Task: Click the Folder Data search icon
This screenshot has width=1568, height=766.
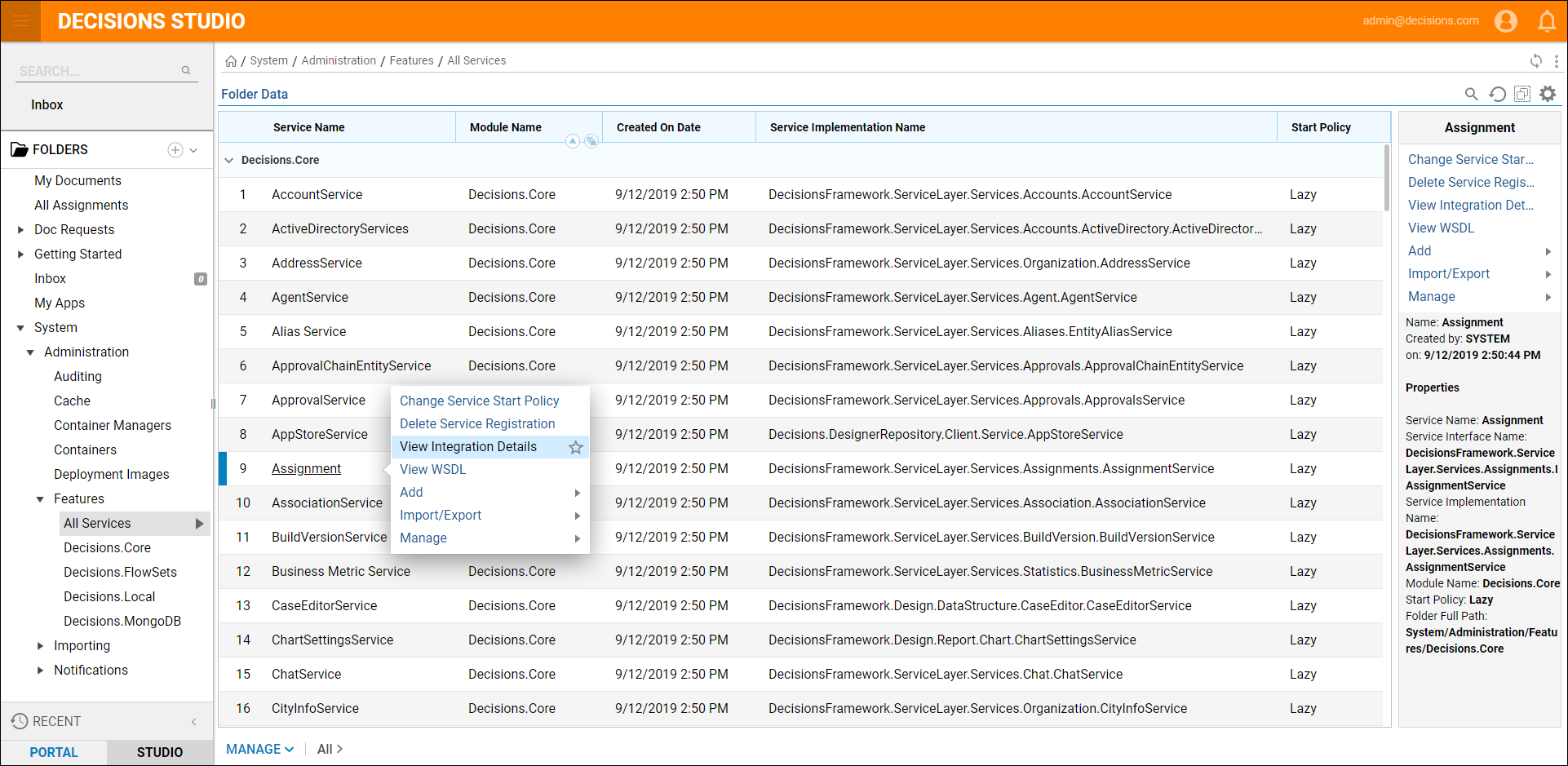Action: (x=1471, y=94)
